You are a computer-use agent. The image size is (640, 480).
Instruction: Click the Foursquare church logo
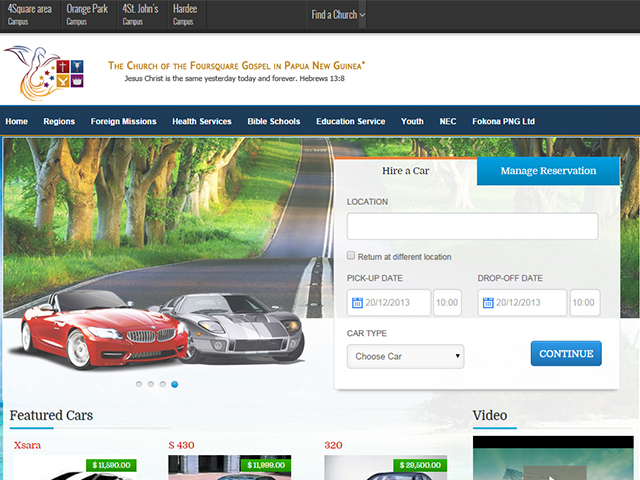click(44, 73)
